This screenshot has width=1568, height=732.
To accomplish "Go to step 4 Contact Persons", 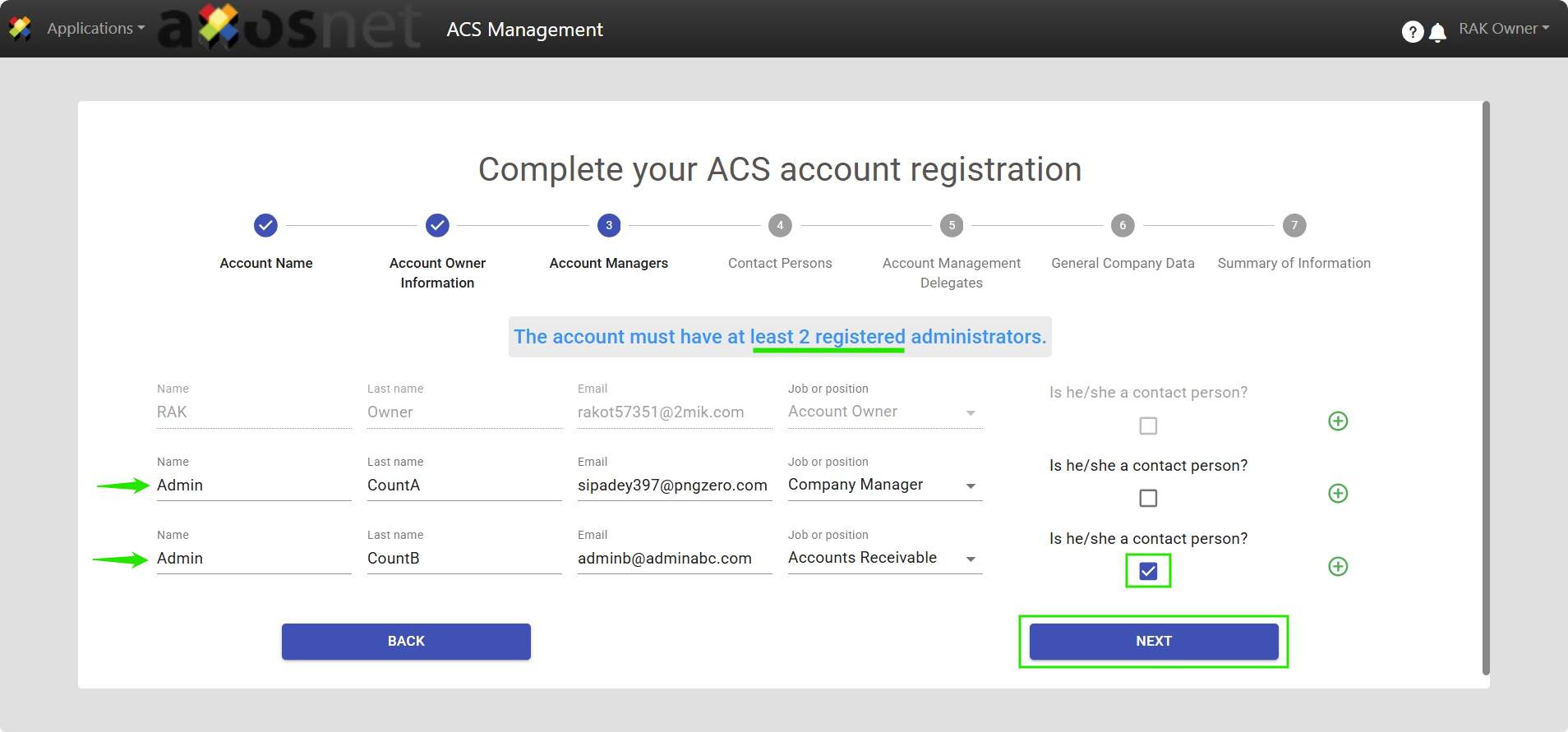I will [780, 225].
